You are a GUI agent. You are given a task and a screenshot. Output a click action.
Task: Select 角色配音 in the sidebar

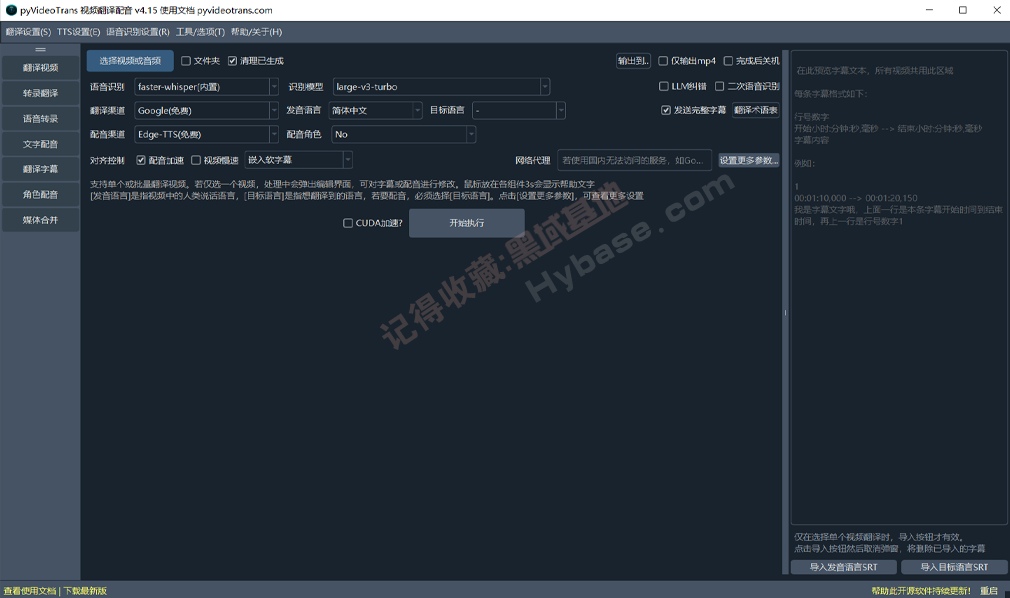point(41,195)
